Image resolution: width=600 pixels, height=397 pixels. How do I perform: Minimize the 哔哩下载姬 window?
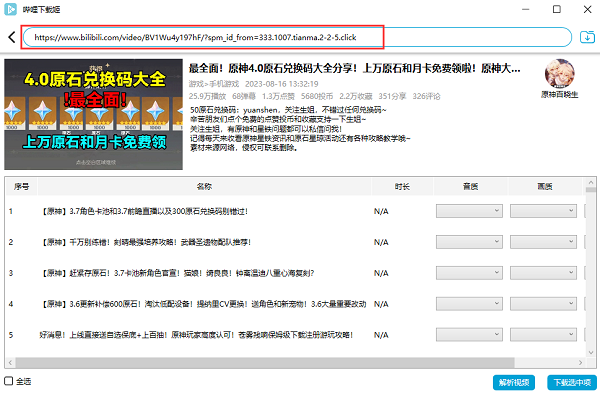526,9
